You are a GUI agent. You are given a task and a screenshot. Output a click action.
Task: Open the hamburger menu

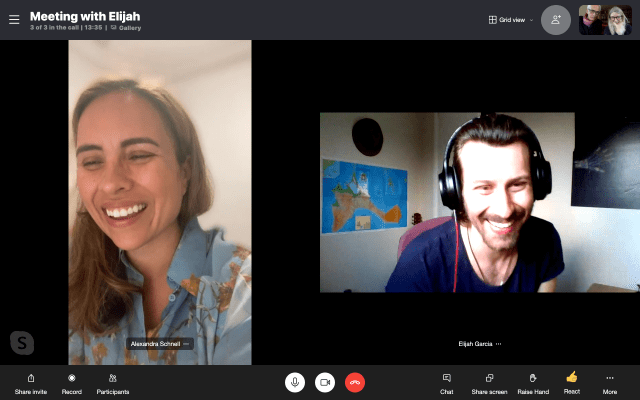click(x=14, y=19)
